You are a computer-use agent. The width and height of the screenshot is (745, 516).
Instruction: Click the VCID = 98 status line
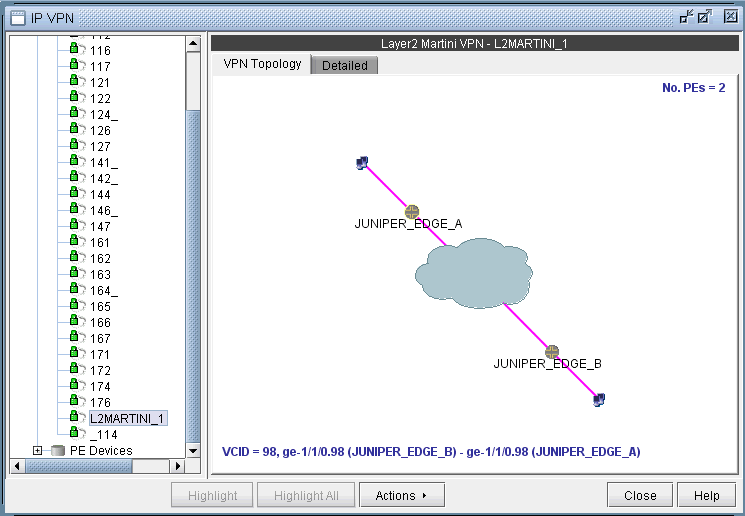click(x=431, y=452)
